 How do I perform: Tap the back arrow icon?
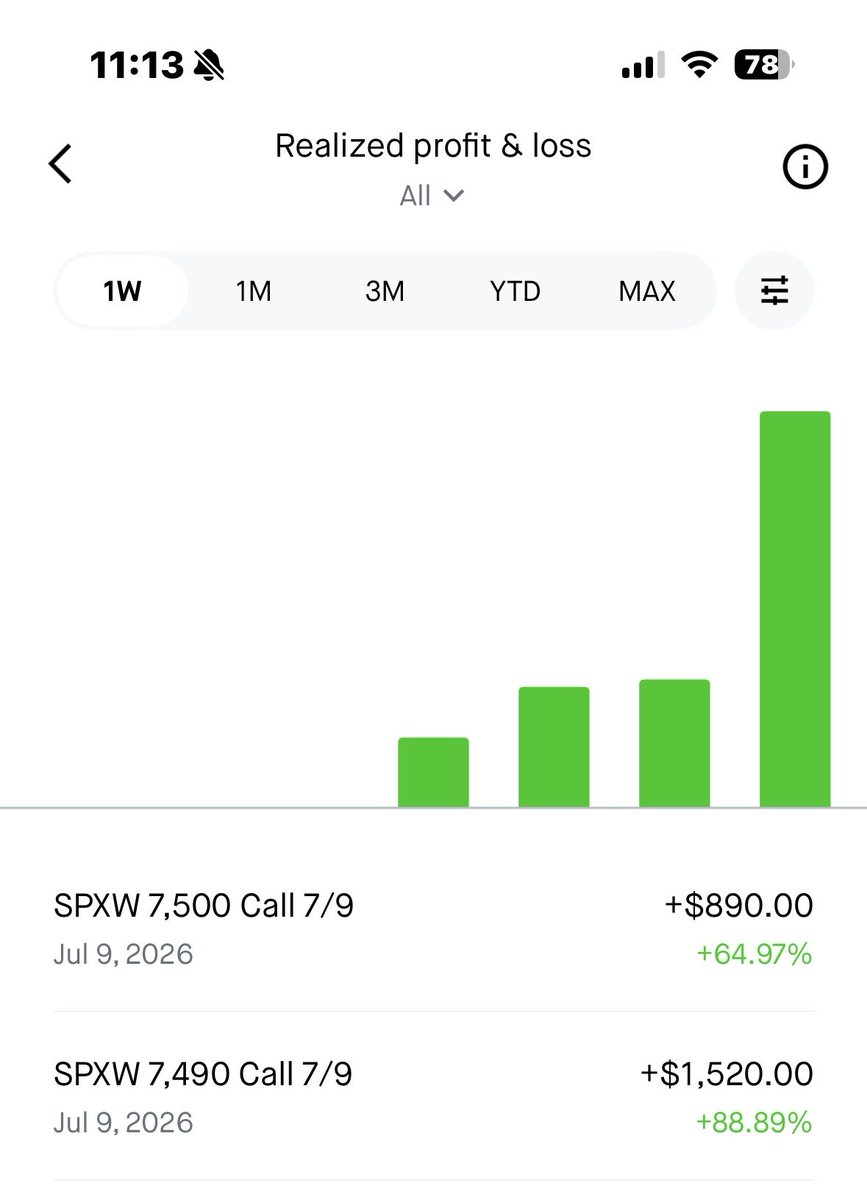click(x=61, y=164)
